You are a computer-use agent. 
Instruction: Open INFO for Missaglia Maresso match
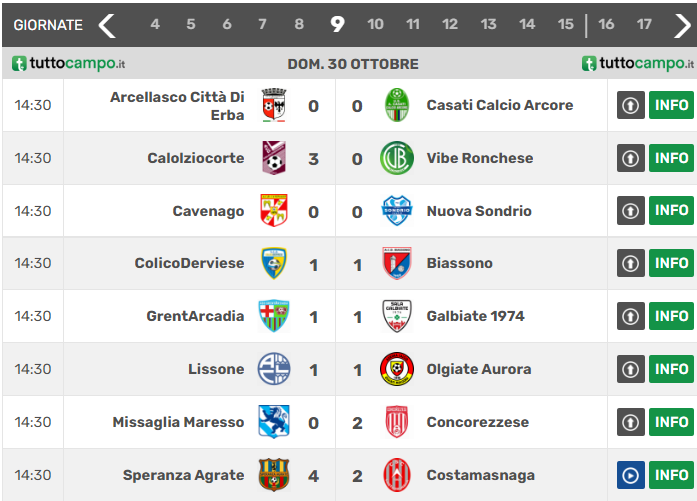click(671, 422)
